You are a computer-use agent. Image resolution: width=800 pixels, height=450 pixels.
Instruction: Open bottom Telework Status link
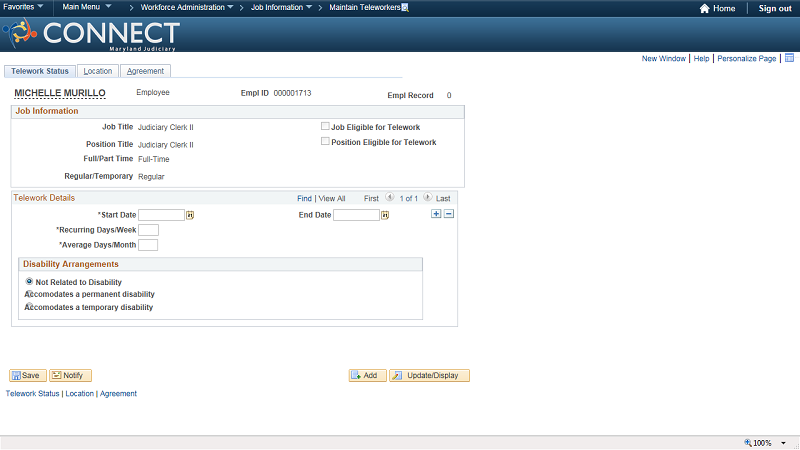(x=32, y=393)
